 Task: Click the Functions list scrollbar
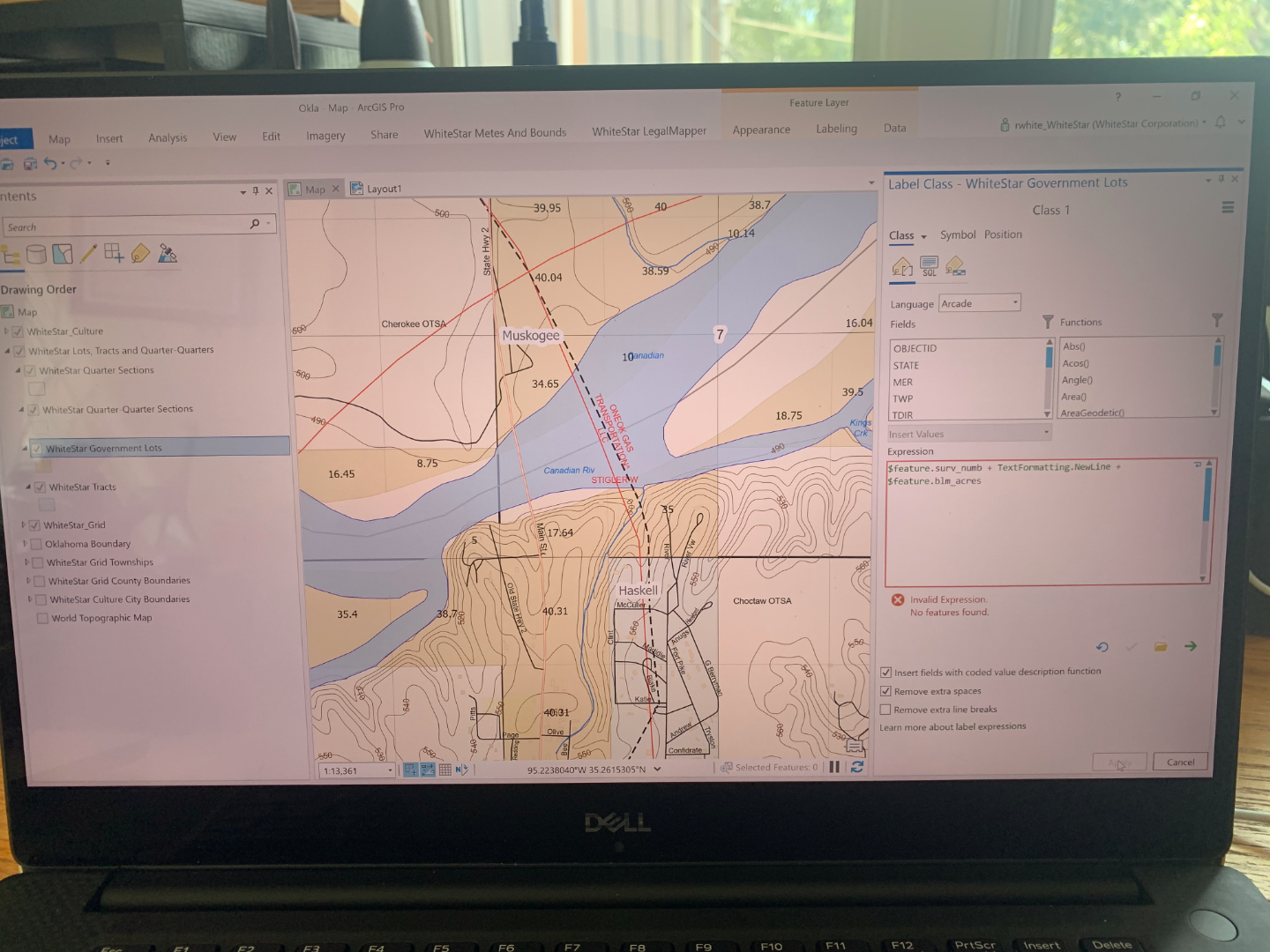pyautogui.click(x=1218, y=376)
